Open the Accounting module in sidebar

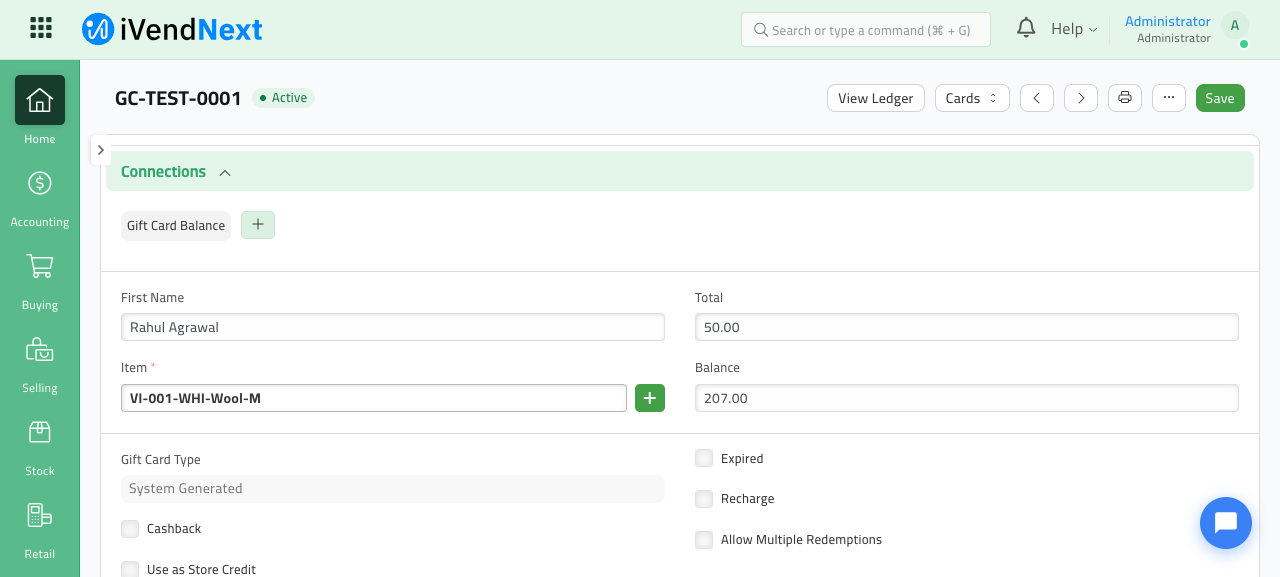pos(40,198)
